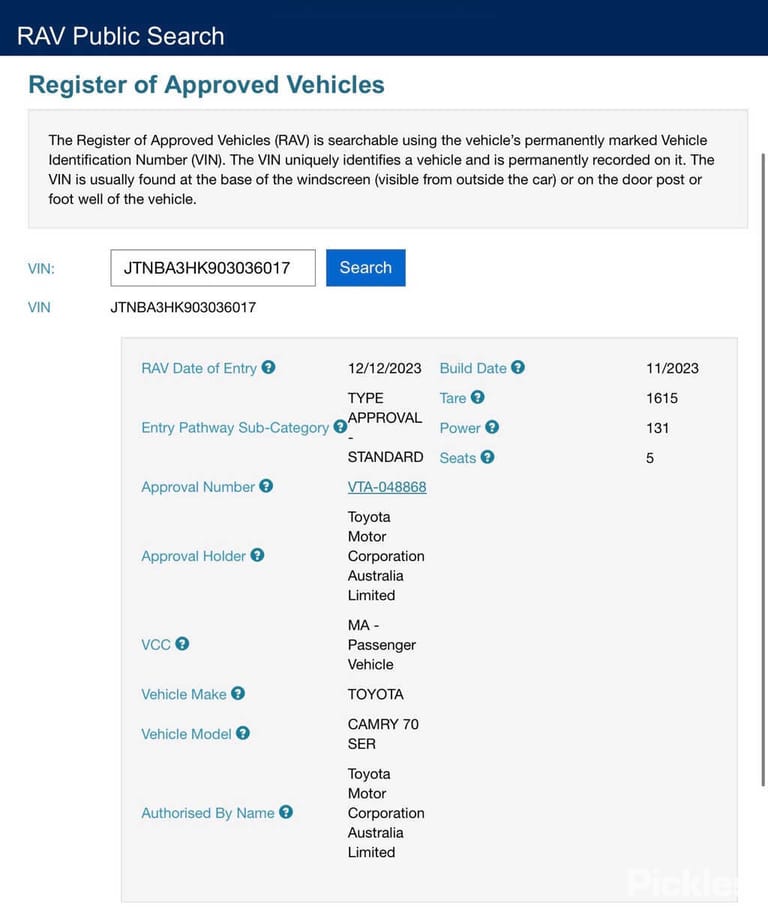
Task: Open Vehicle Make help tooltip icon
Action: 238,693
